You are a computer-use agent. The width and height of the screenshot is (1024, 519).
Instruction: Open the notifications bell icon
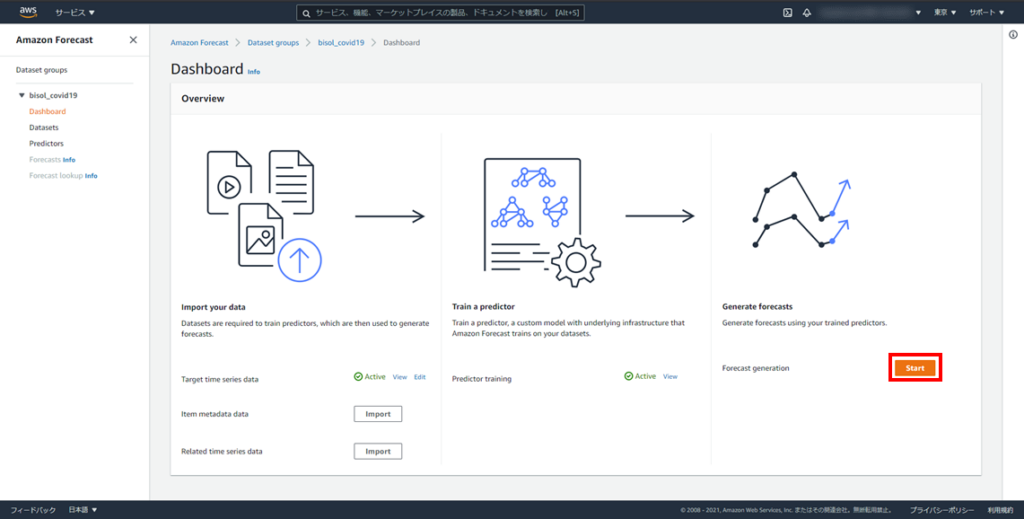click(x=807, y=13)
